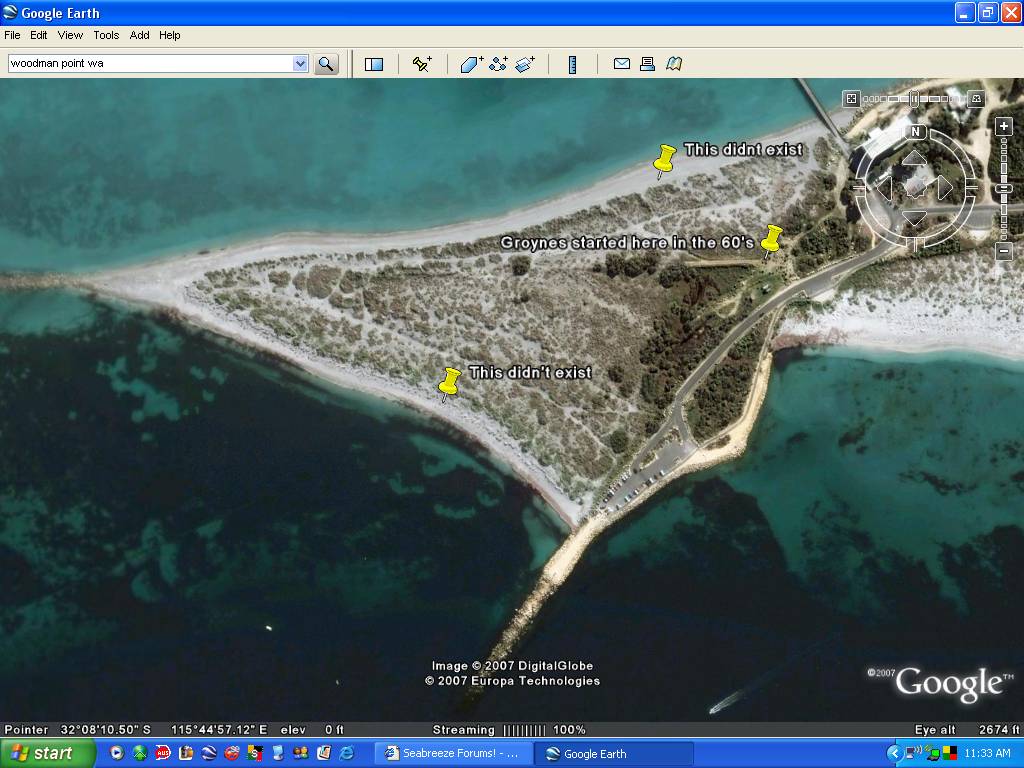Open the Add menu

pos(139,35)
